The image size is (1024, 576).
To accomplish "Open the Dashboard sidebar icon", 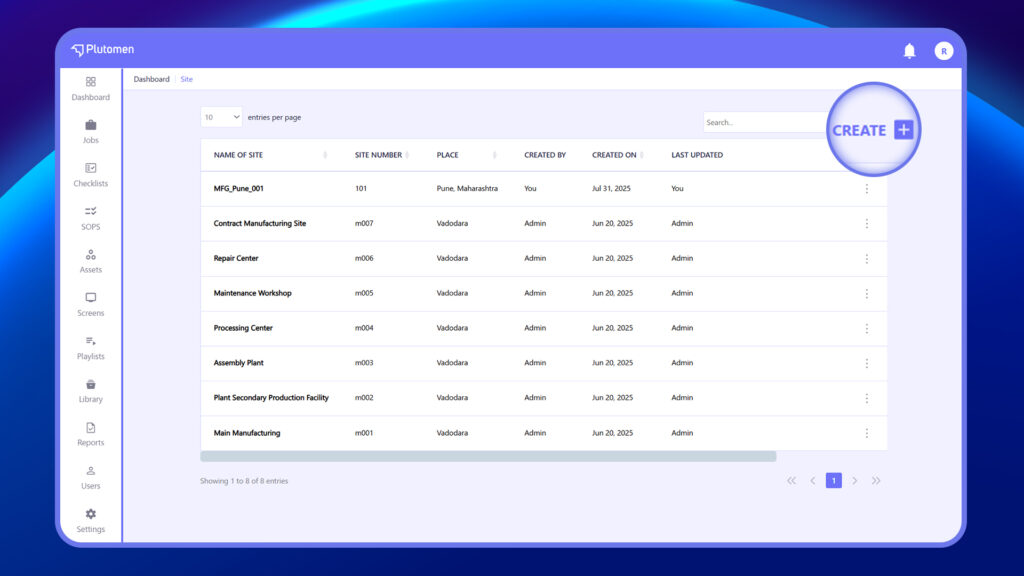I will 90,82.
